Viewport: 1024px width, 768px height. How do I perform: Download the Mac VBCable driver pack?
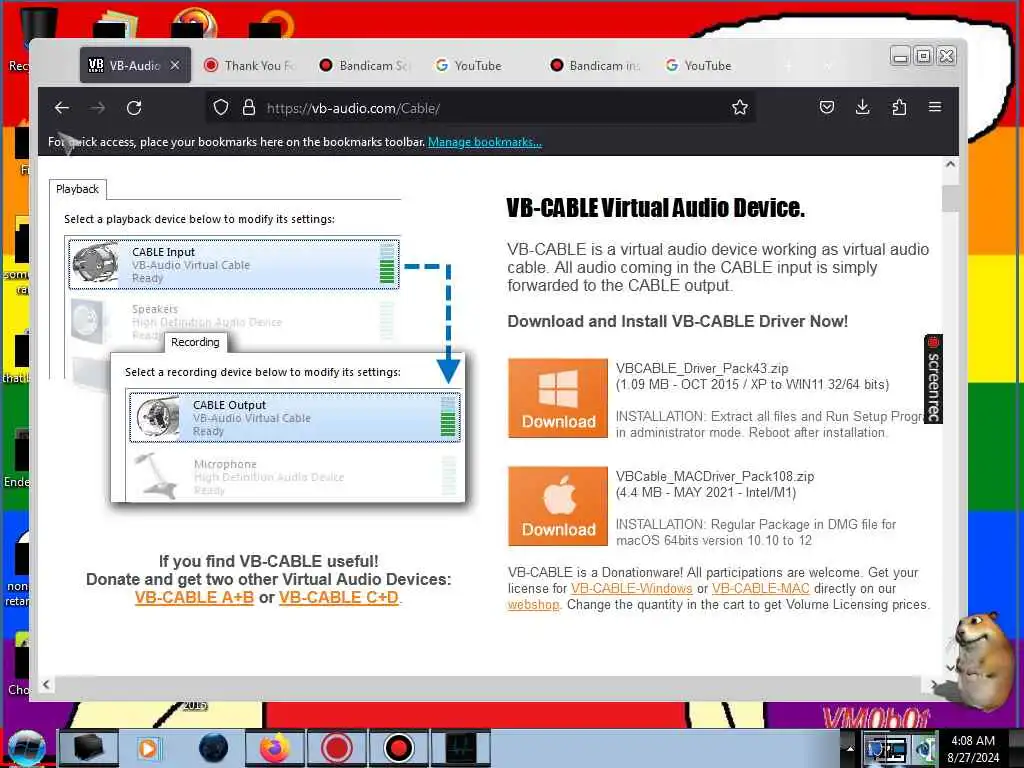558,506
